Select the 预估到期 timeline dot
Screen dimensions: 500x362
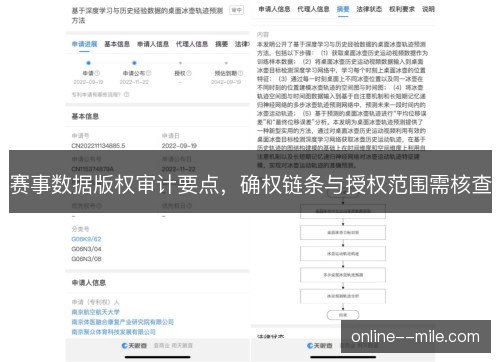coord(226,63)
